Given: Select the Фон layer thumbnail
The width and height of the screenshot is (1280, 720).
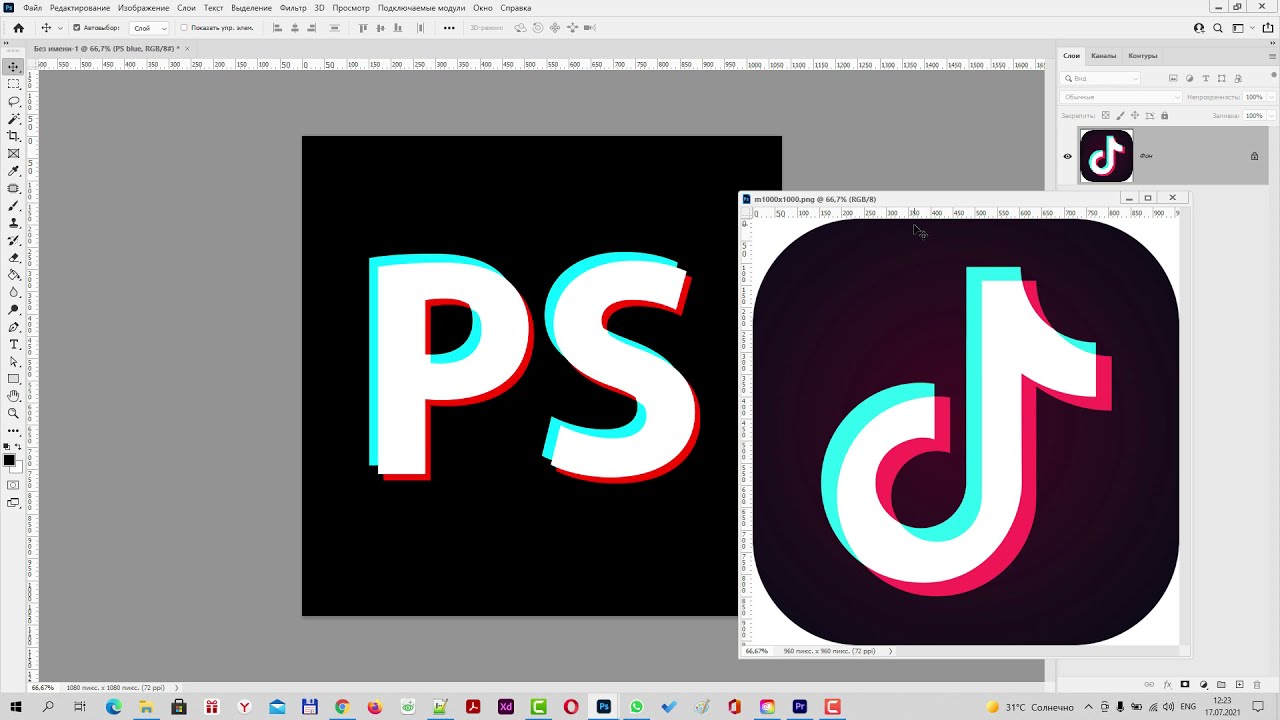Looking at the screenshot, I should pyautogui.click(x=1106, y=156).
